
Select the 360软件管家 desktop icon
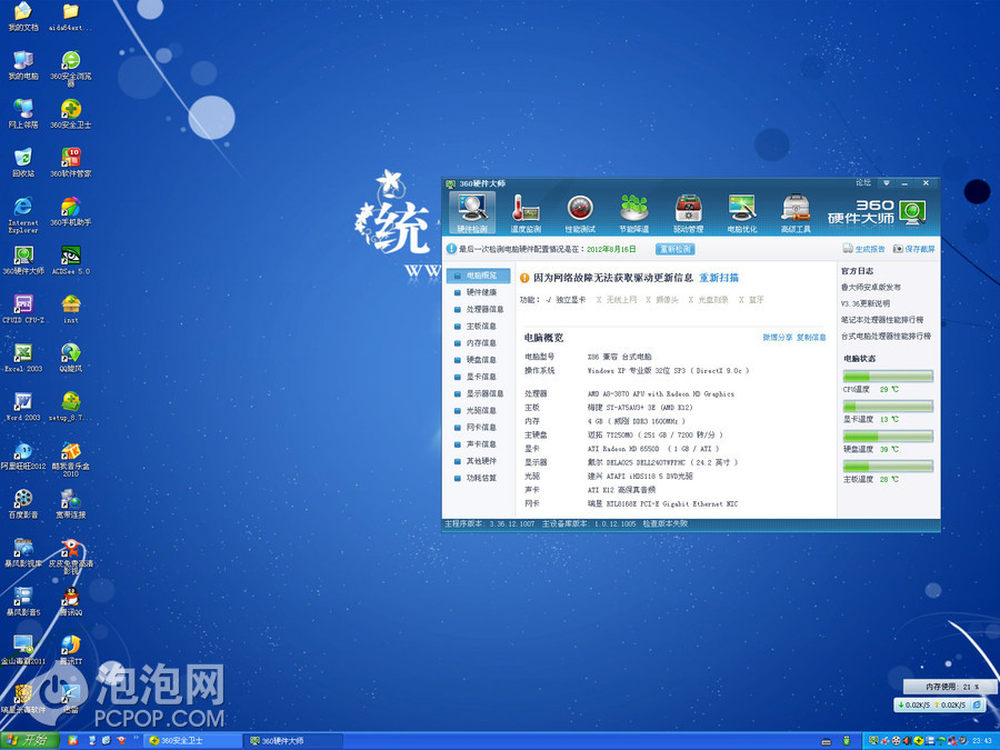71,163
